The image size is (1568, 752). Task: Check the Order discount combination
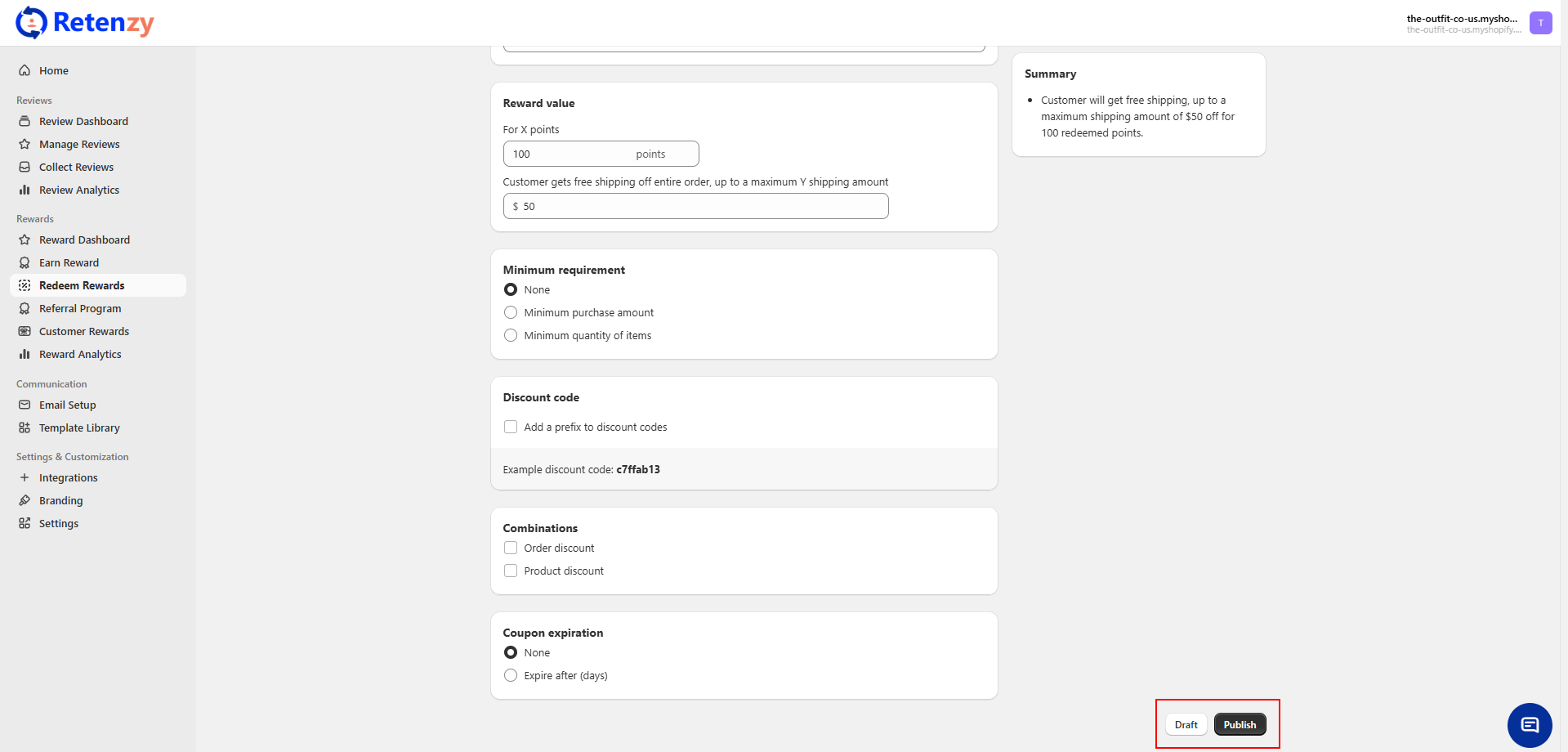[511, 548]
